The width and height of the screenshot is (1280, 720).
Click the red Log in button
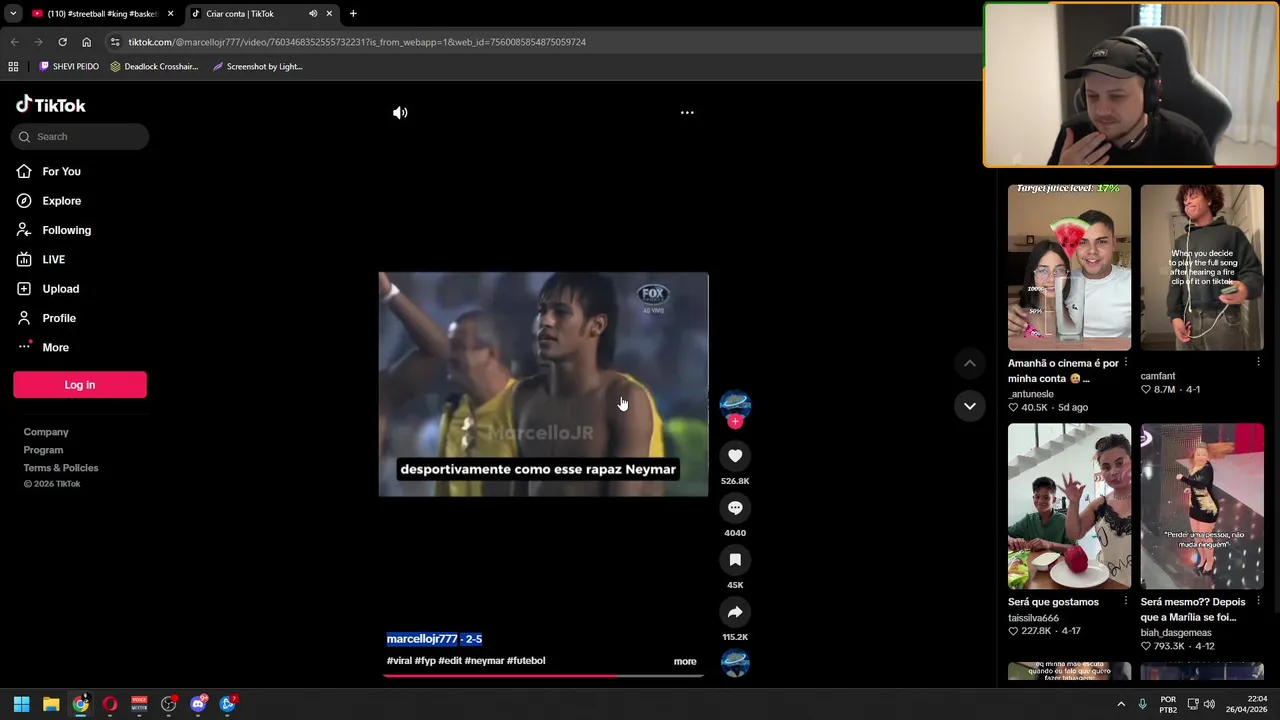(80, 385)
